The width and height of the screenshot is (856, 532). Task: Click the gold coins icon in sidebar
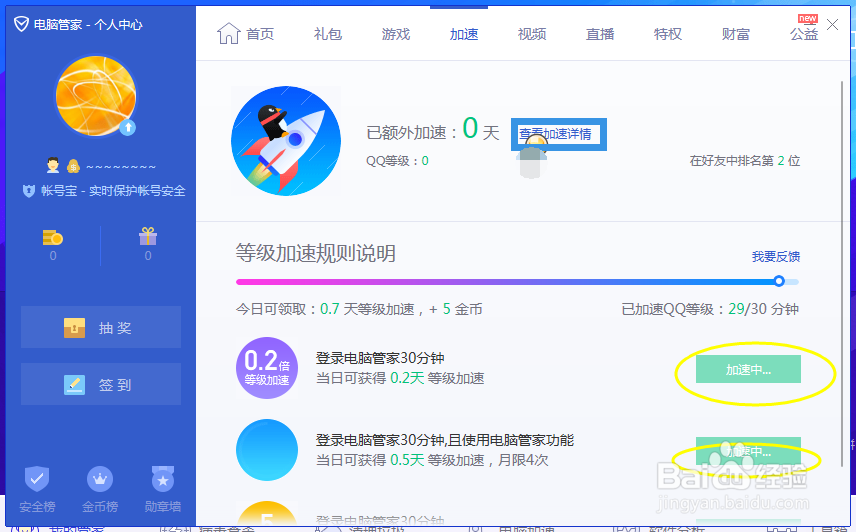coord(53,237)
